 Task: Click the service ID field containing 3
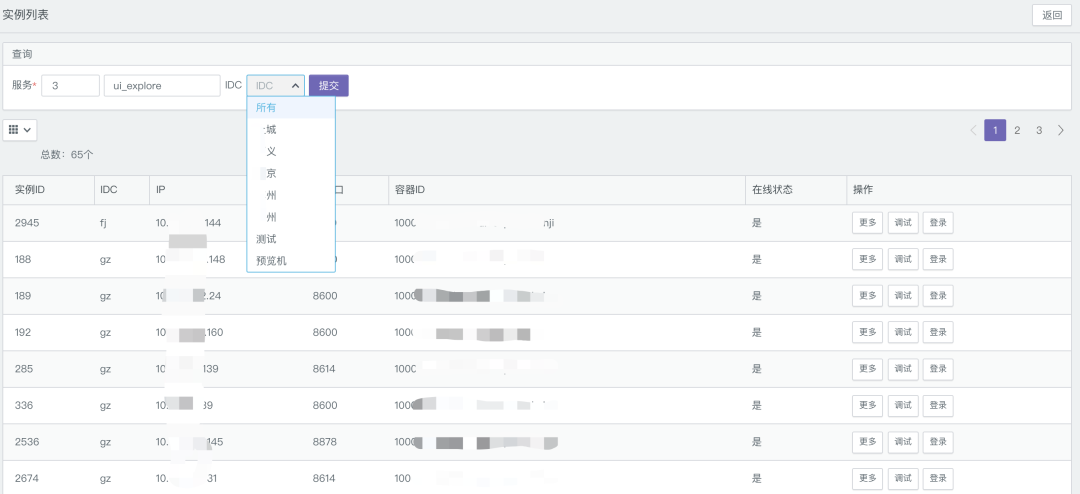coord(70,86)
